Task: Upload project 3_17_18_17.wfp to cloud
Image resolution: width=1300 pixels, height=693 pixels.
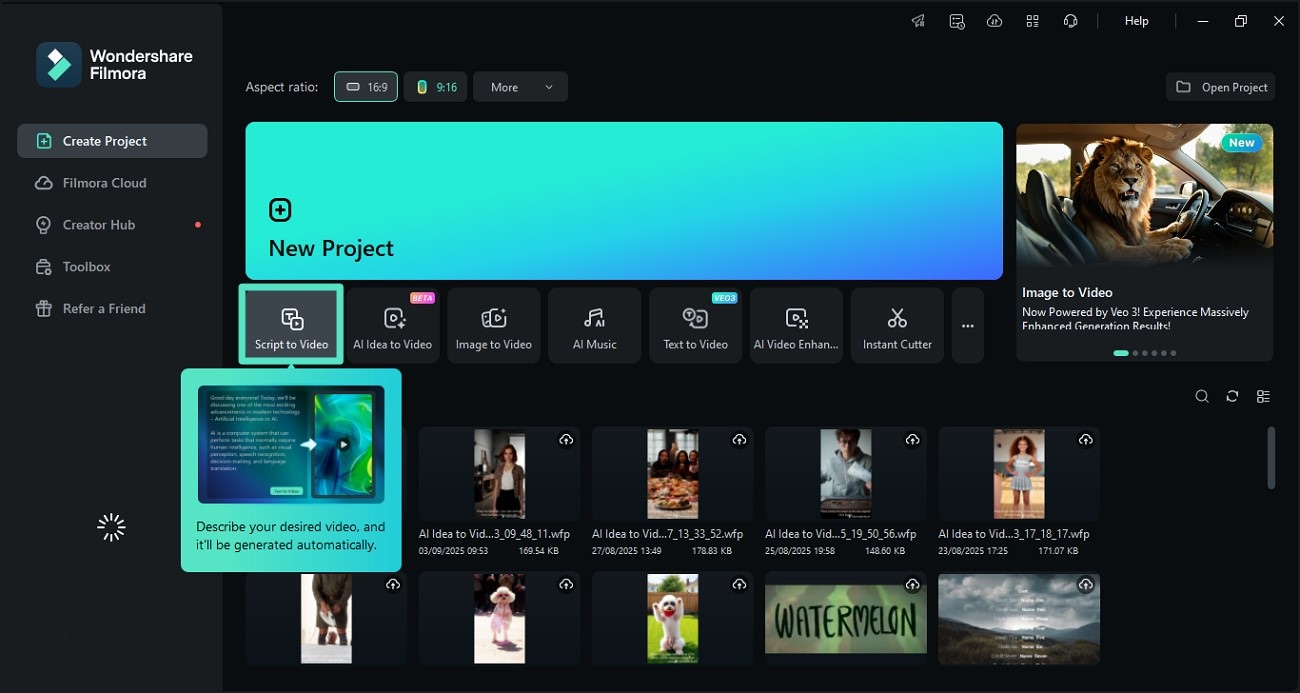Action: (x=1085, y=440)
